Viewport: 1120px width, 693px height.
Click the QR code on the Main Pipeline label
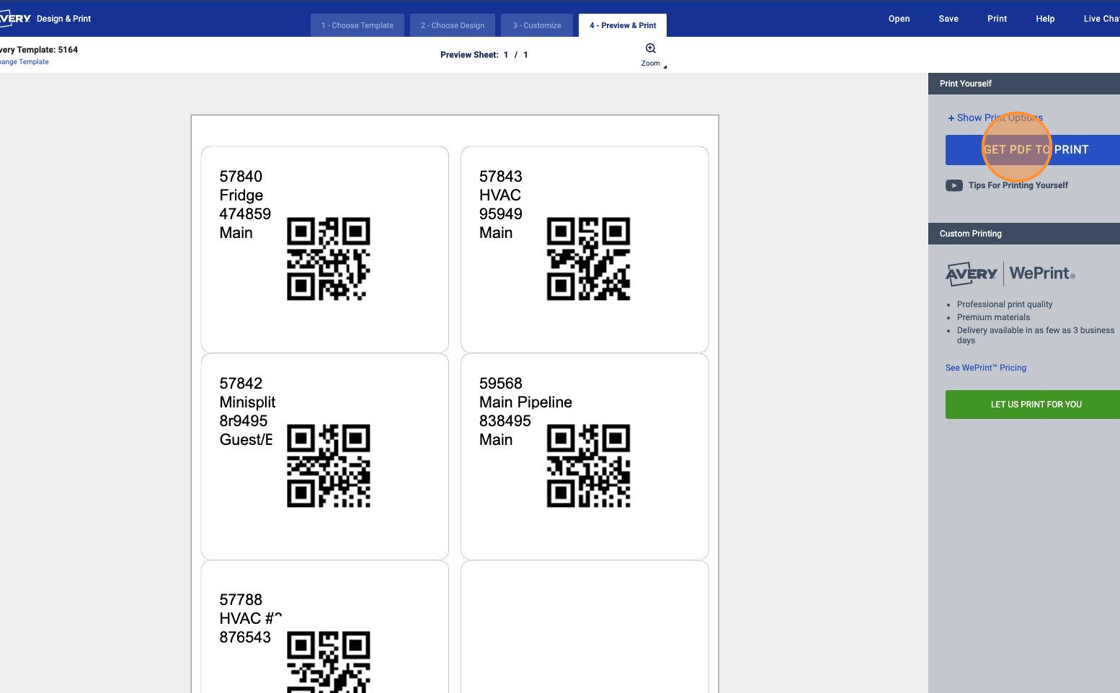coord(589,466)
